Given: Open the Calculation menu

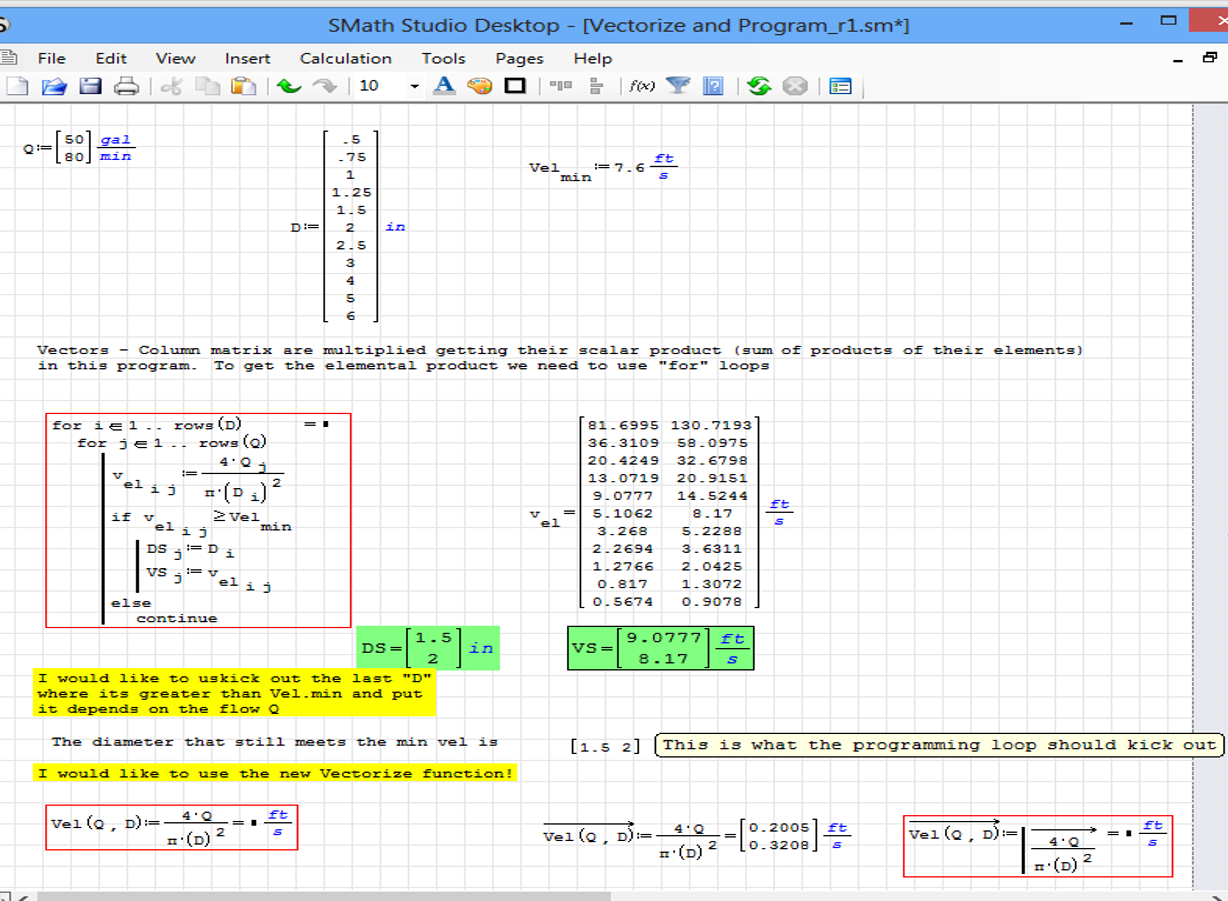Looking at the screenshot, I should click(x=345, y=58).
